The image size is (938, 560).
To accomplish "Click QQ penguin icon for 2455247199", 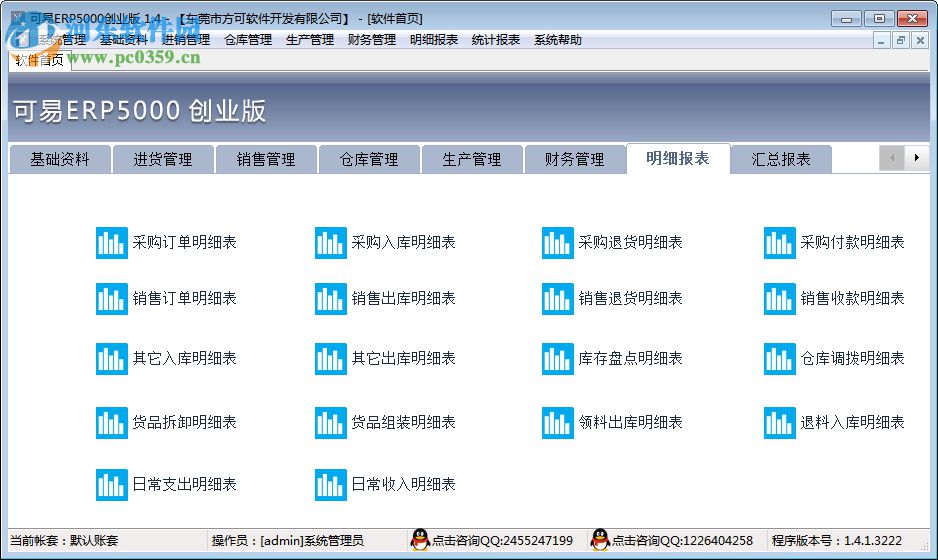I will point(421,540).
